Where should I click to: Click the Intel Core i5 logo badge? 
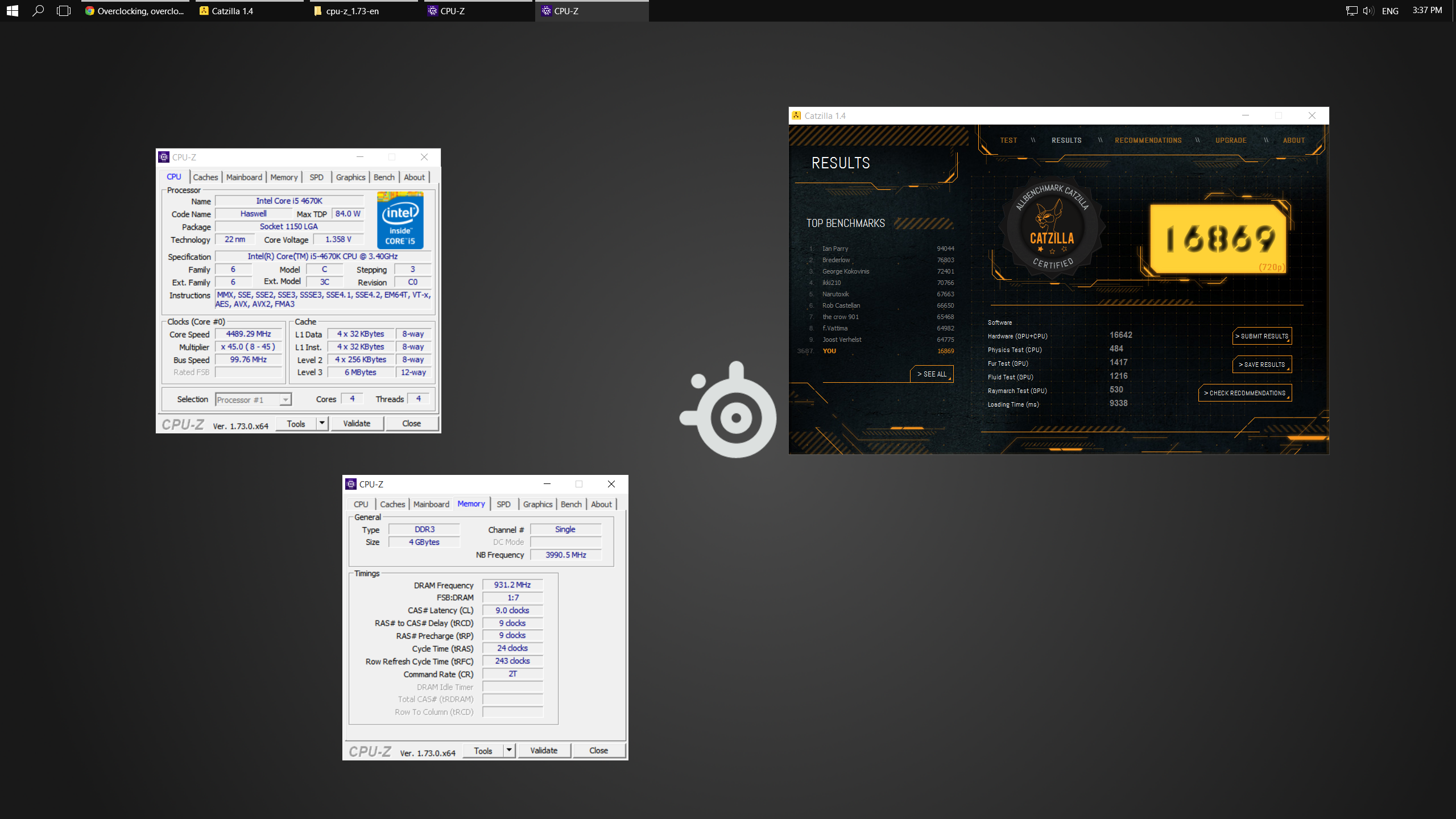click(400, 220)
